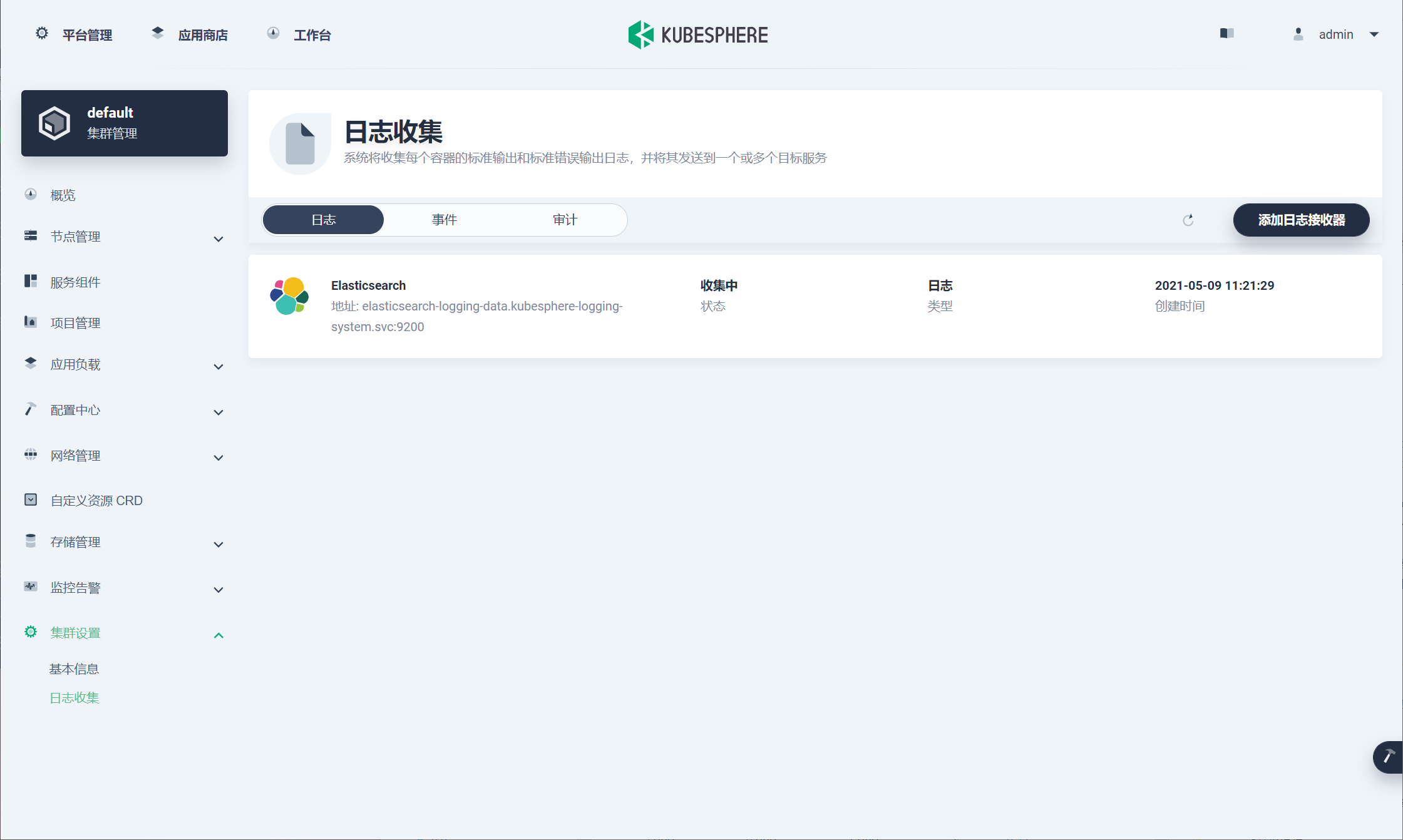Click the Elasticsearch logo icon
Viewport: 1403px width, 840px height.
(289, 296)
